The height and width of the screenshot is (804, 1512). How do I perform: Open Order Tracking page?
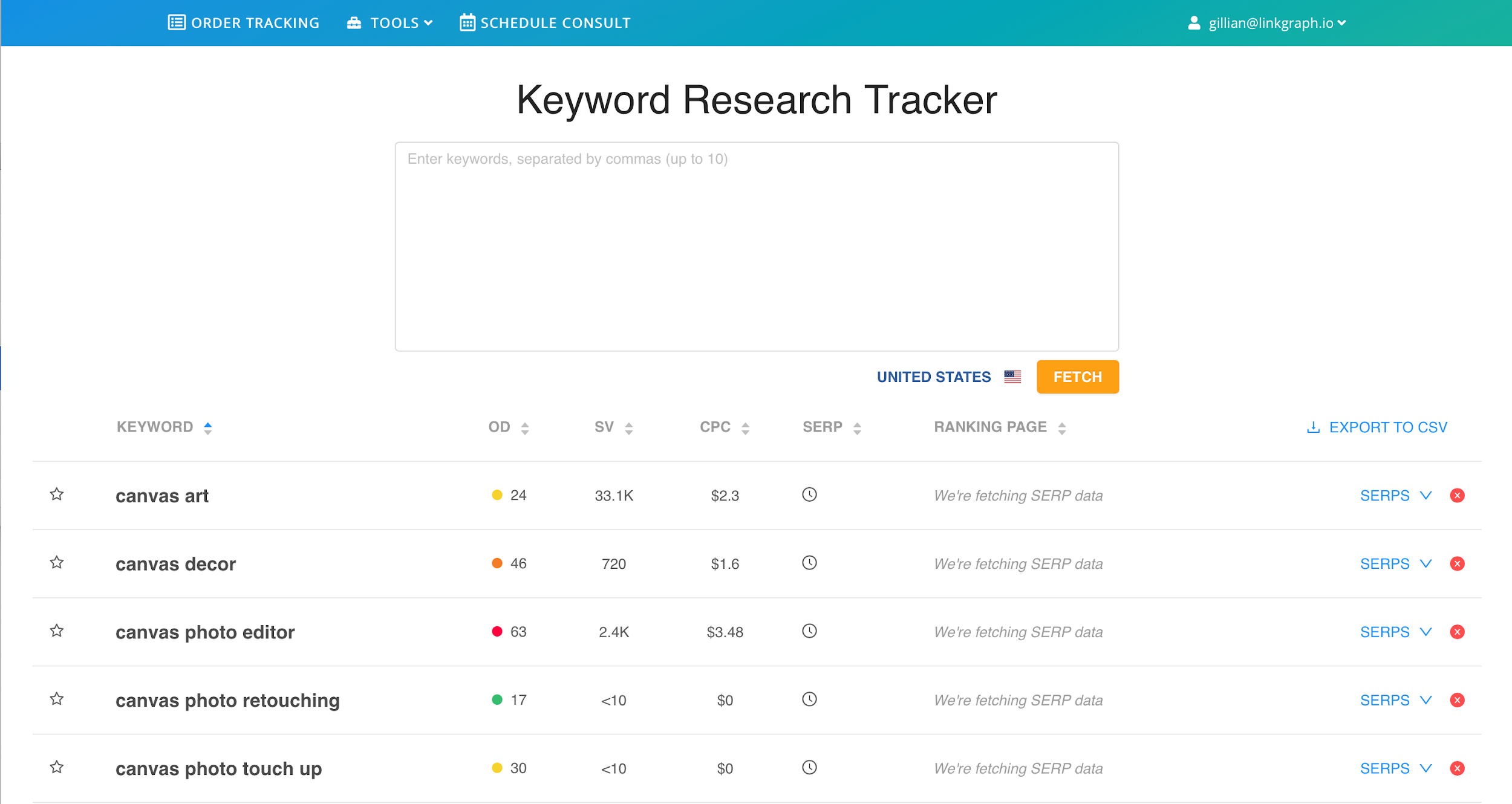point(244,23)
